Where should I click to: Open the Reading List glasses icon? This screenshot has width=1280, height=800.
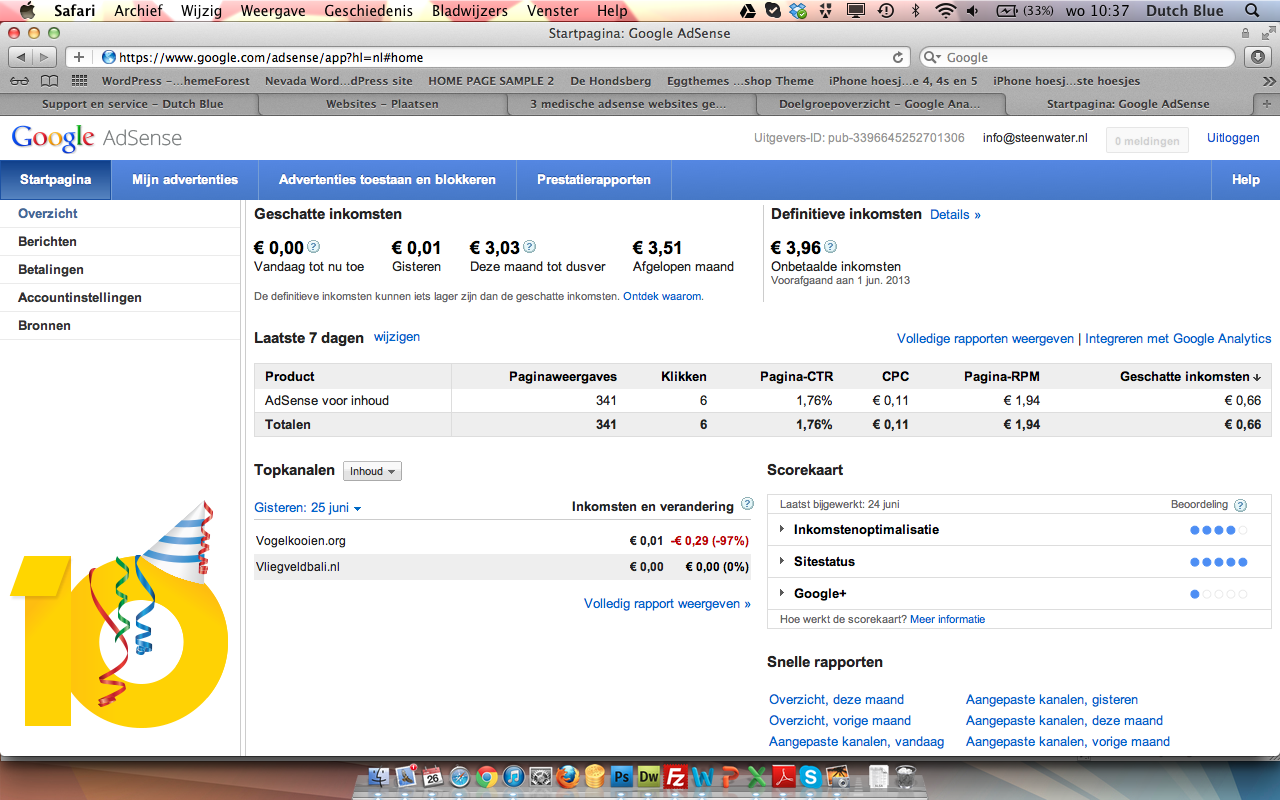(19, 81)
